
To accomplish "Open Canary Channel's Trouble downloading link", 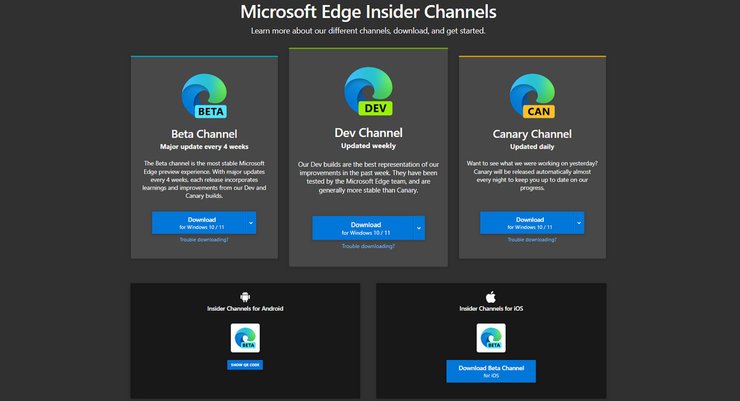I will (532, 240).
